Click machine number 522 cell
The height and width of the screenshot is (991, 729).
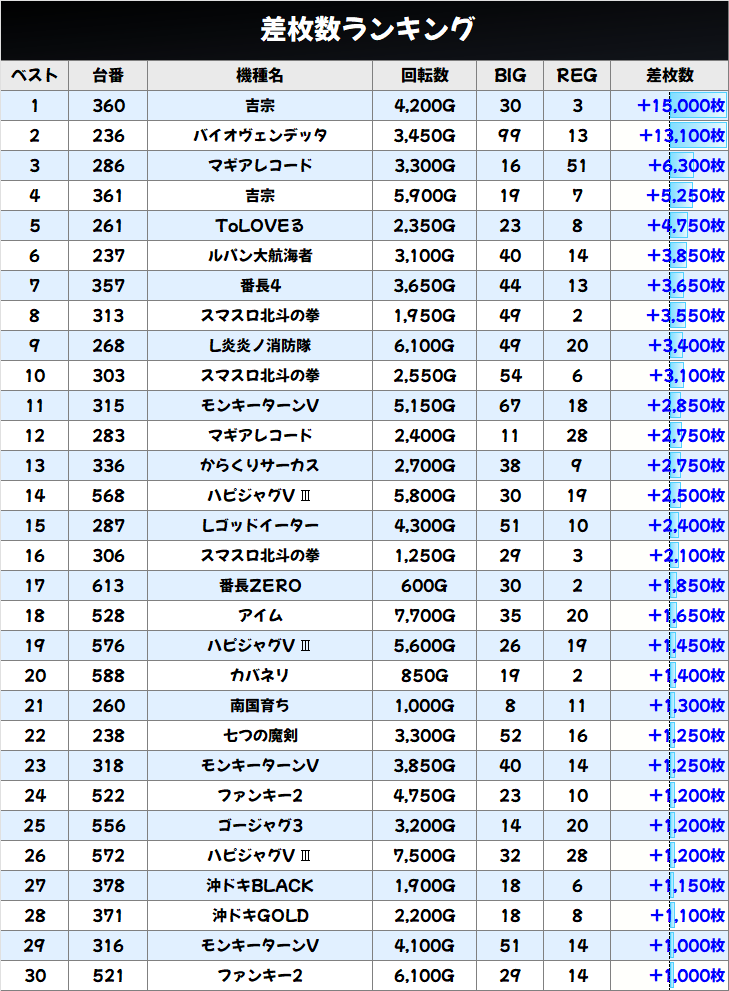tap(108, 796)
